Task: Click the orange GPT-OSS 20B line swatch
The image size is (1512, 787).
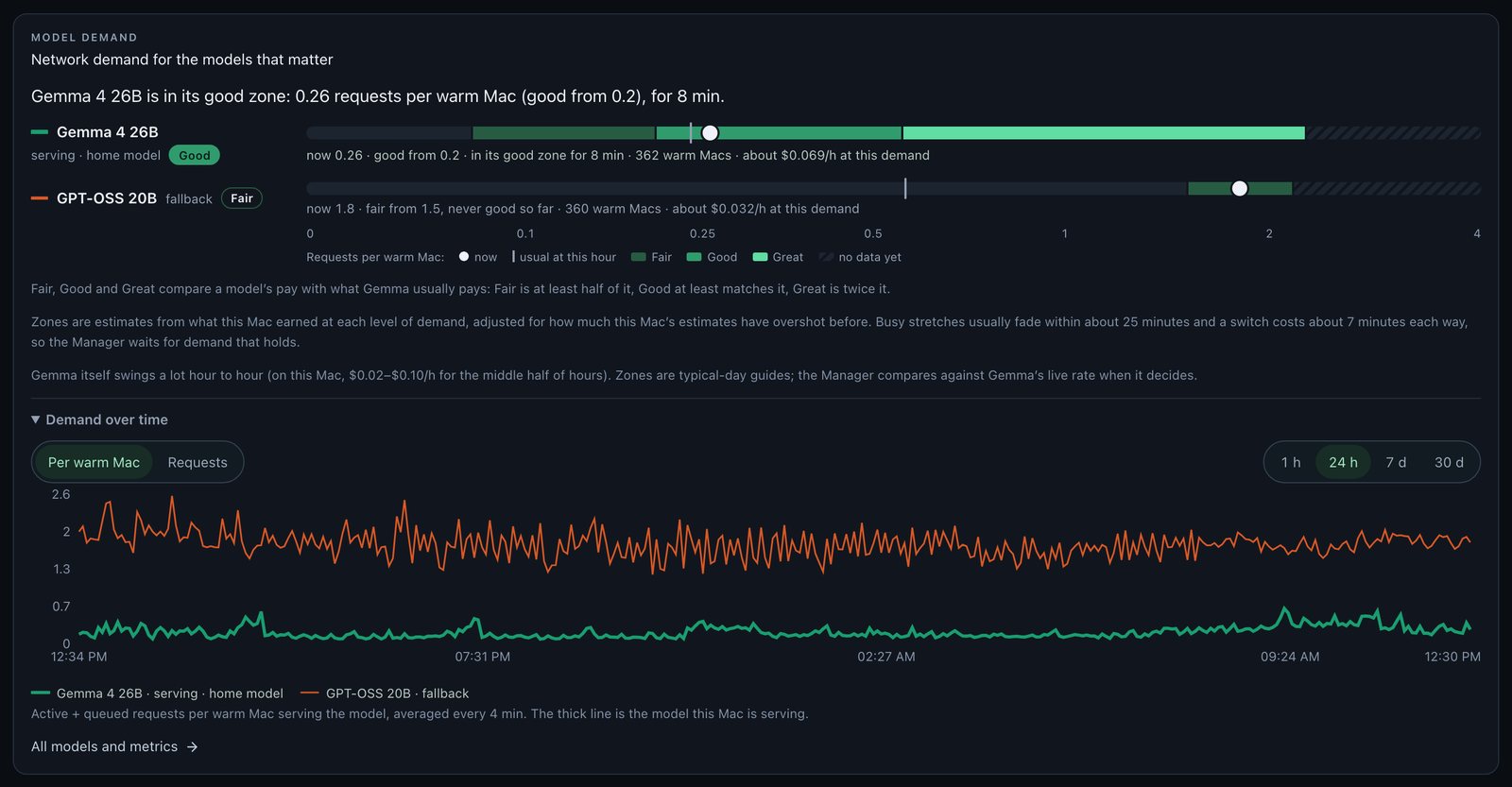Action: [40, 198]
